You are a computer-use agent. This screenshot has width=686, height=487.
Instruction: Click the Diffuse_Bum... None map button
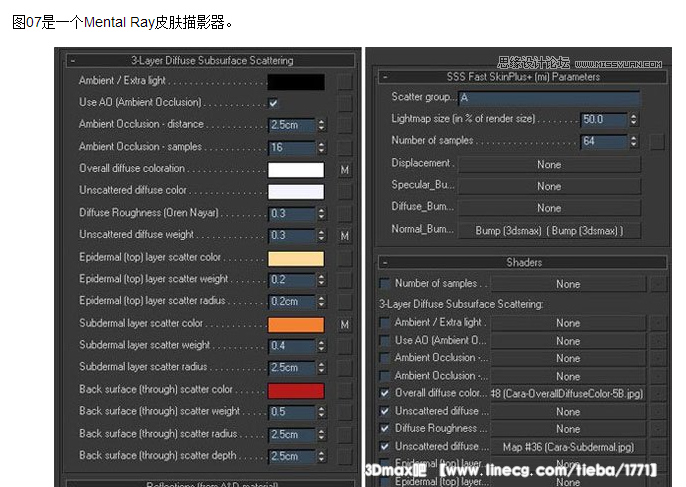[x=549, y=208]
